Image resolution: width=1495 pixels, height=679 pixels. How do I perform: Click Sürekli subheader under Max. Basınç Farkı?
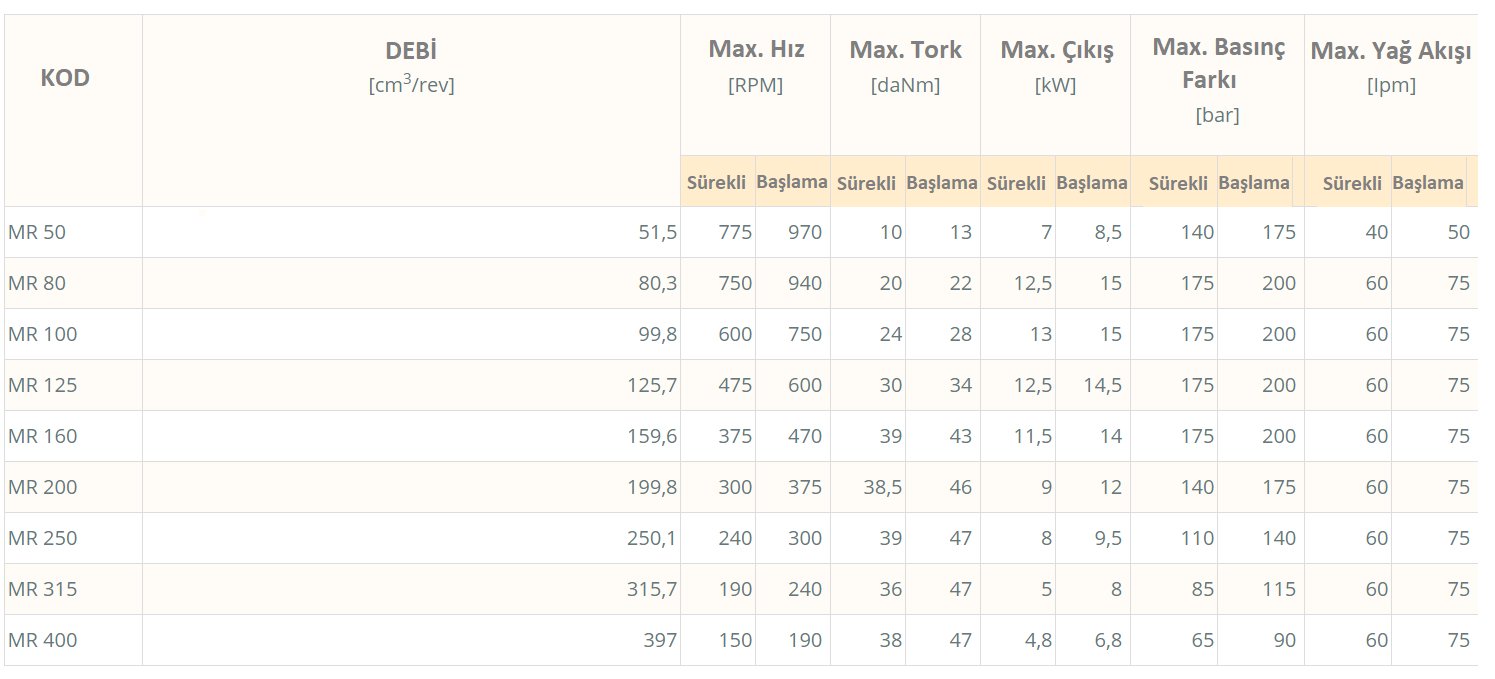(1179, 183)
